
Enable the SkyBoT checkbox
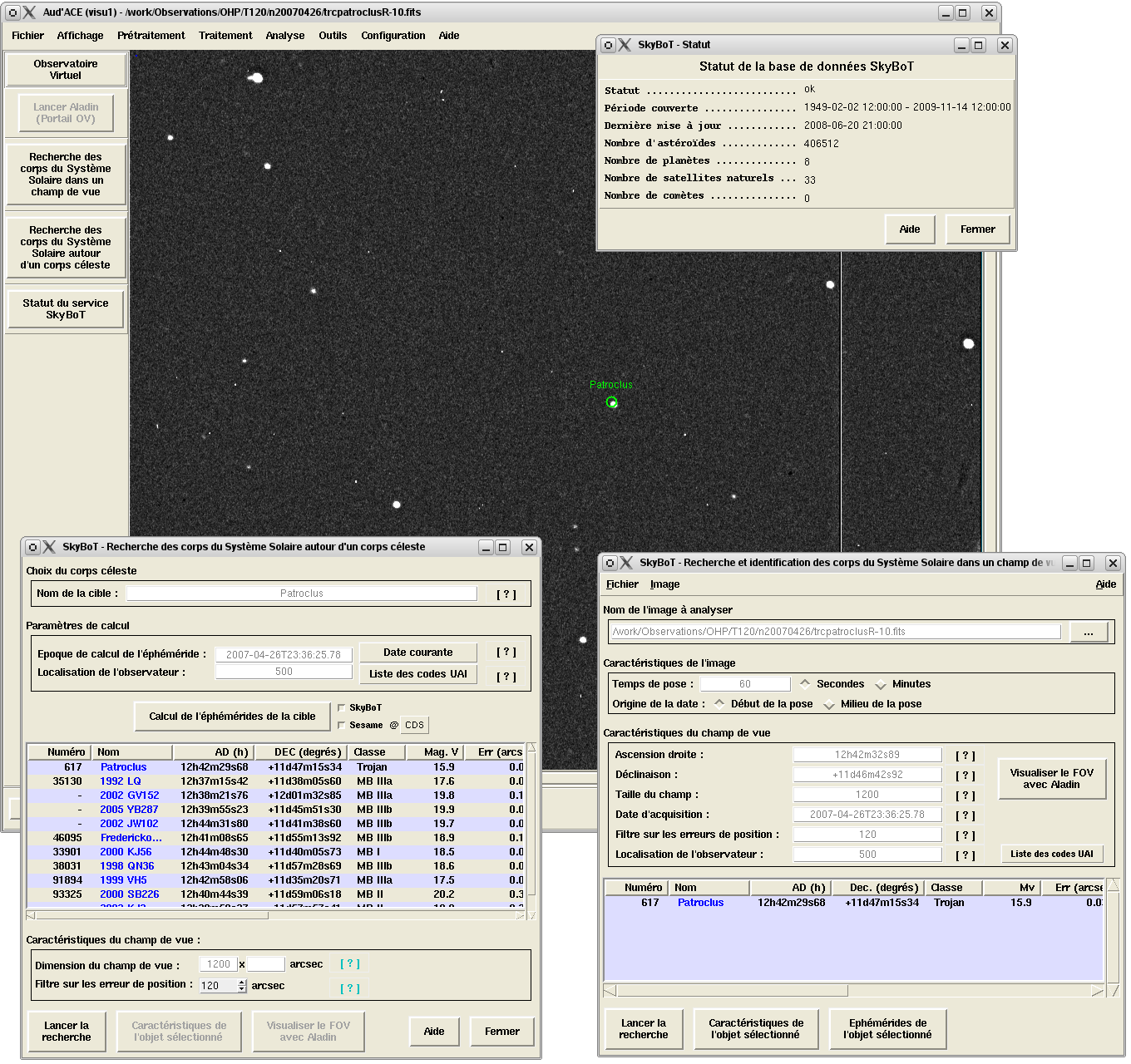click(342, 707)
